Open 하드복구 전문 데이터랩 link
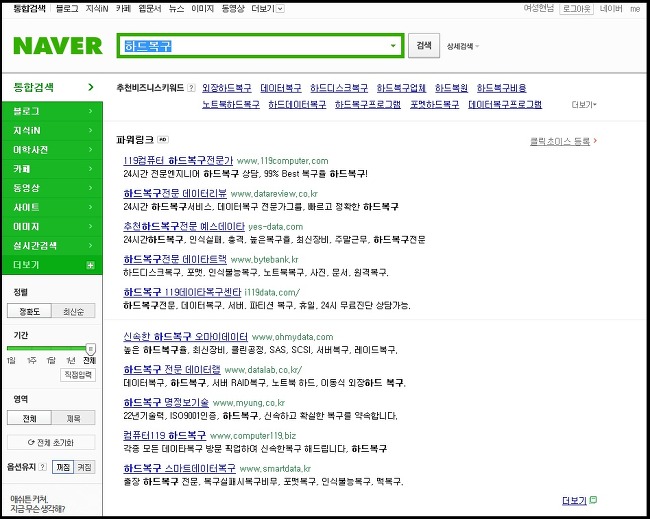Screen dimensions: 650x519 (172, 369)
